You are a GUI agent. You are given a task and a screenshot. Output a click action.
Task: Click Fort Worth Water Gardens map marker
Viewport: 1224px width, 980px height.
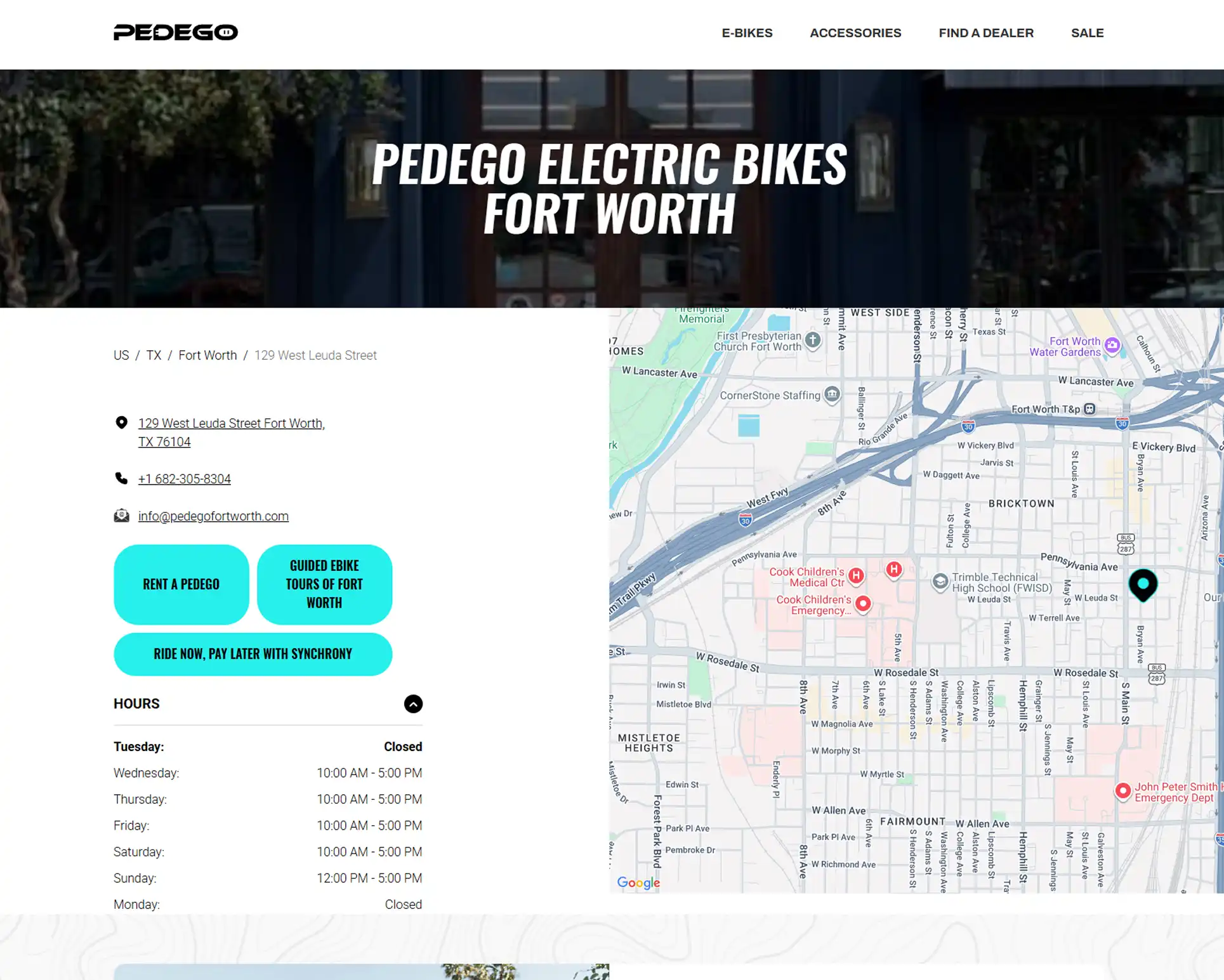(x=1112, y=346)
